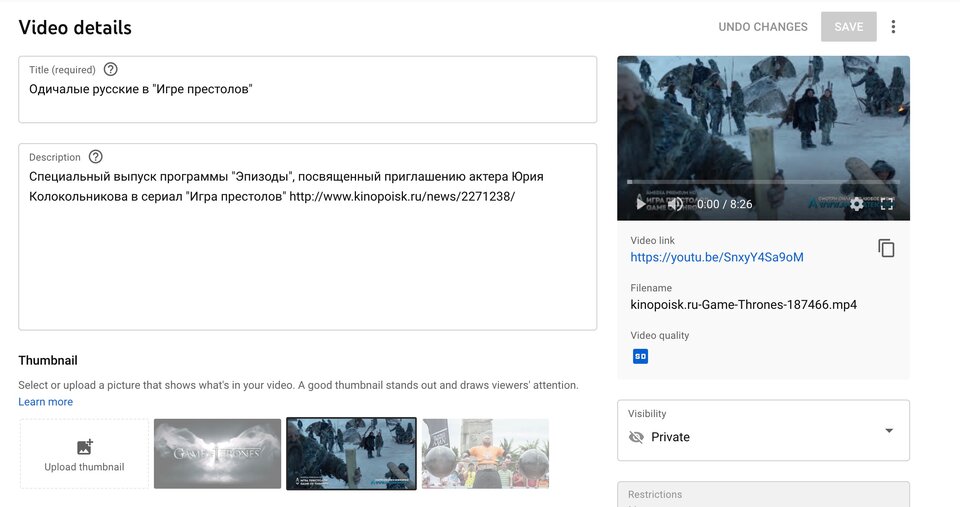
Task: Open the Learn more link
Action: click(x=45, y=402)
